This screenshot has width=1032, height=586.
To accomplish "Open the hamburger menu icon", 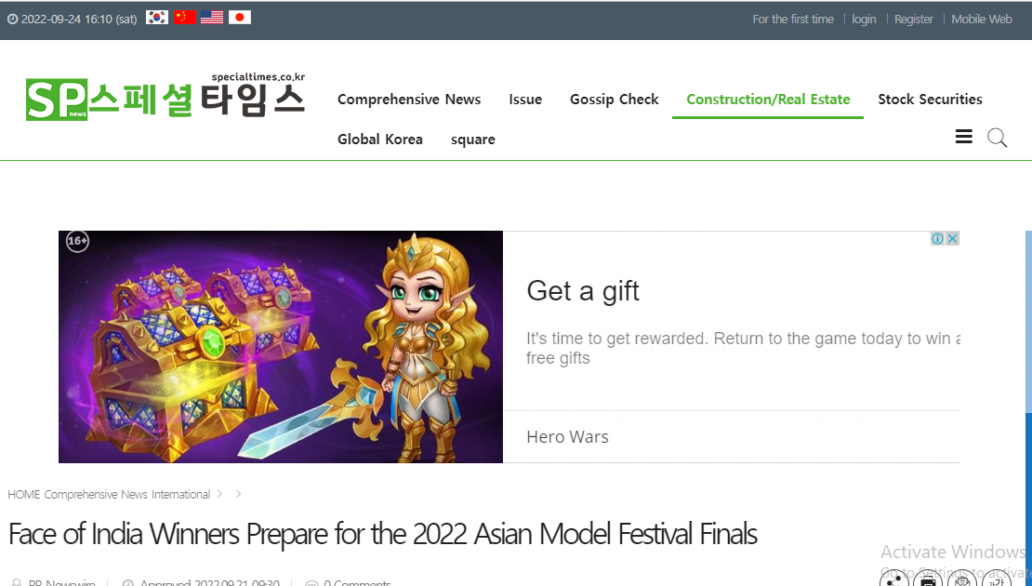I will click(964, 137).
